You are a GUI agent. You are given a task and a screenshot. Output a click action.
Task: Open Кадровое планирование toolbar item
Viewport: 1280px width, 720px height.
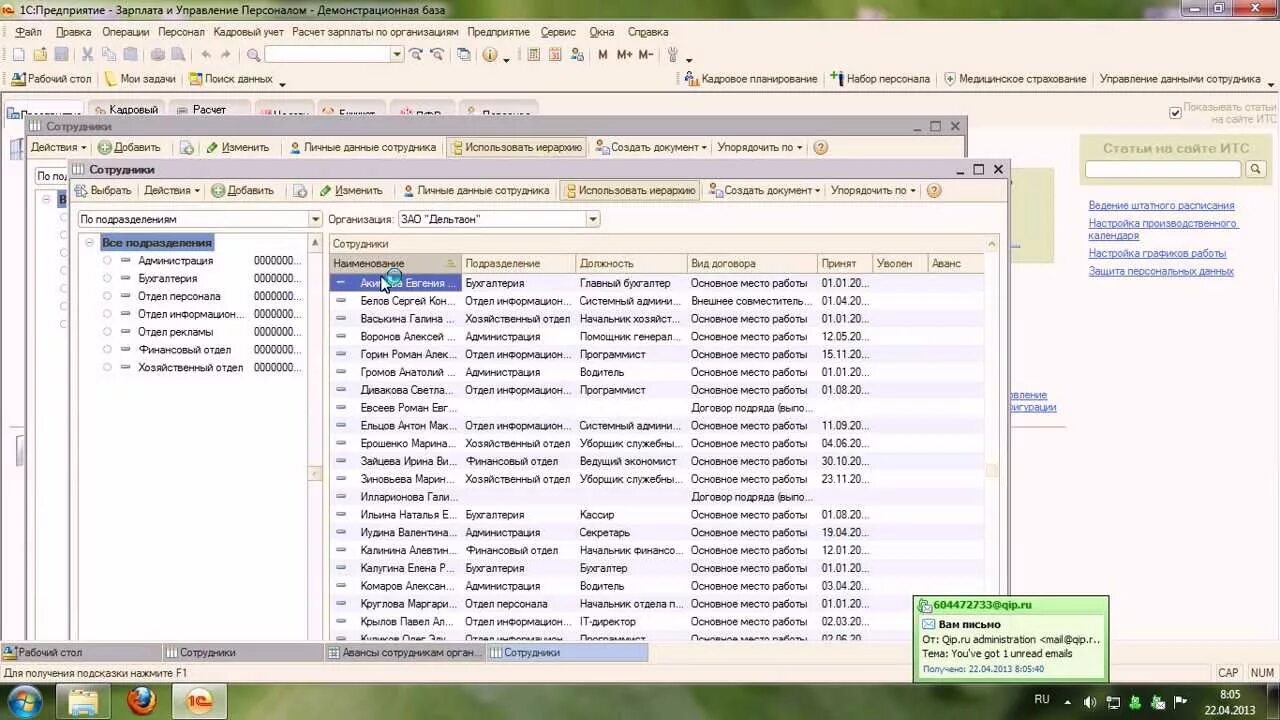point(751,79)
